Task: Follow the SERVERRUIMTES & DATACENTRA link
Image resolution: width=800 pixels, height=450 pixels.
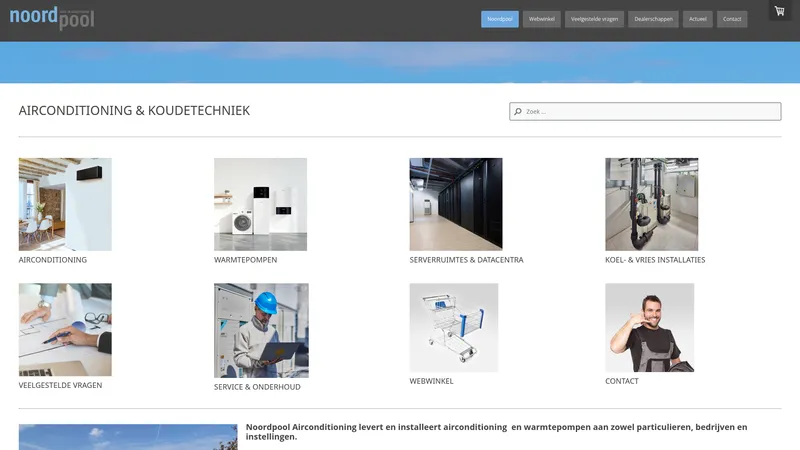Action: pyautogui.click(x=466, y=260)
